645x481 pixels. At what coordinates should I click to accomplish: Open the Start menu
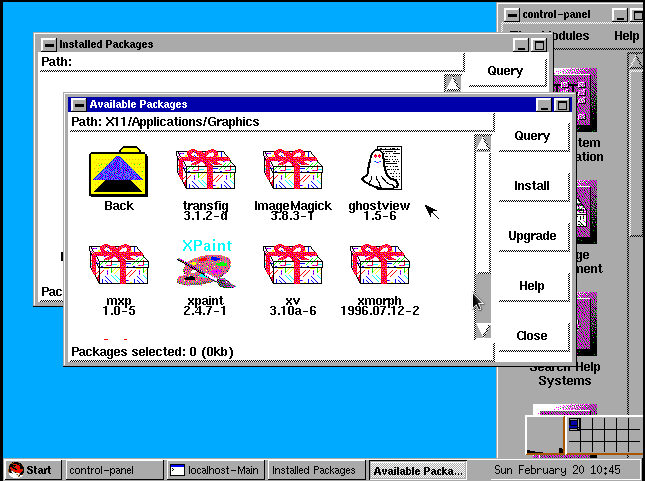point(31,470)
